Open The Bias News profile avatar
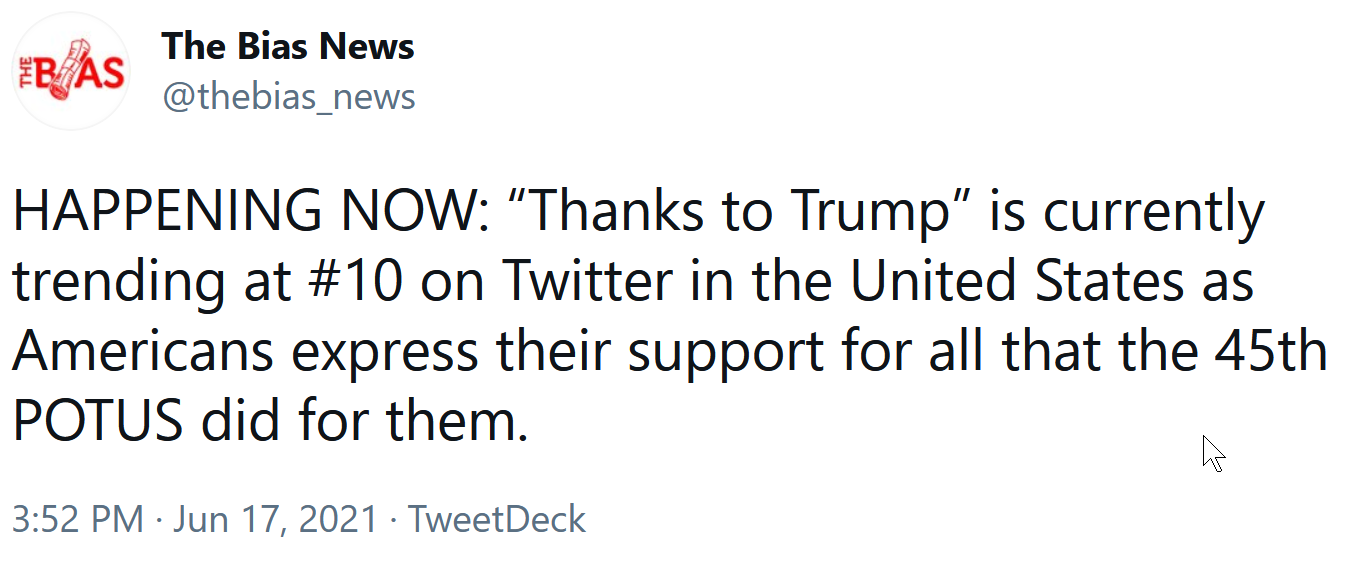 pyautogui.click(x=72, y=72)
